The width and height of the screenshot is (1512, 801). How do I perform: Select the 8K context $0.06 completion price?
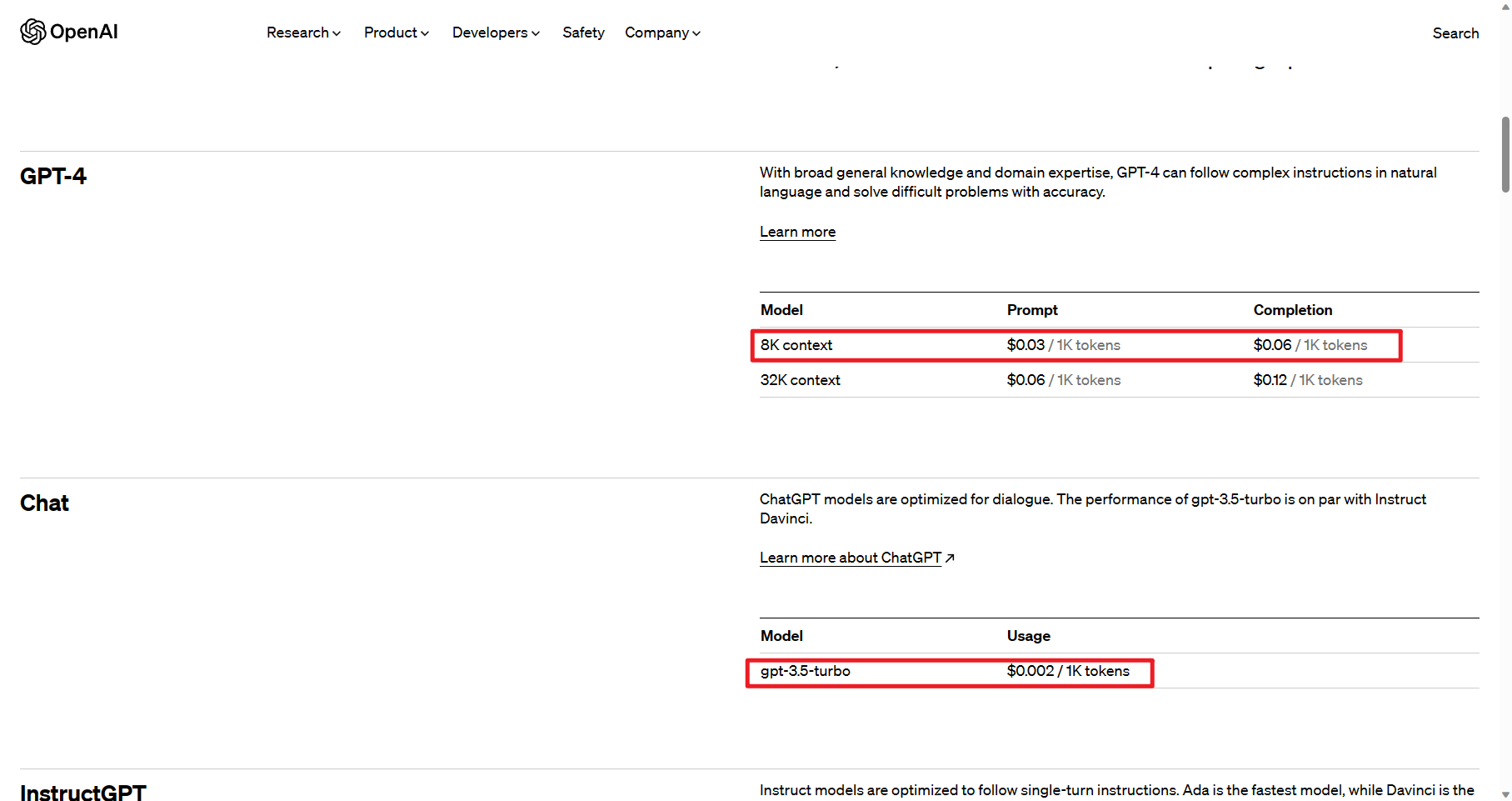[x=1310, y=345]
